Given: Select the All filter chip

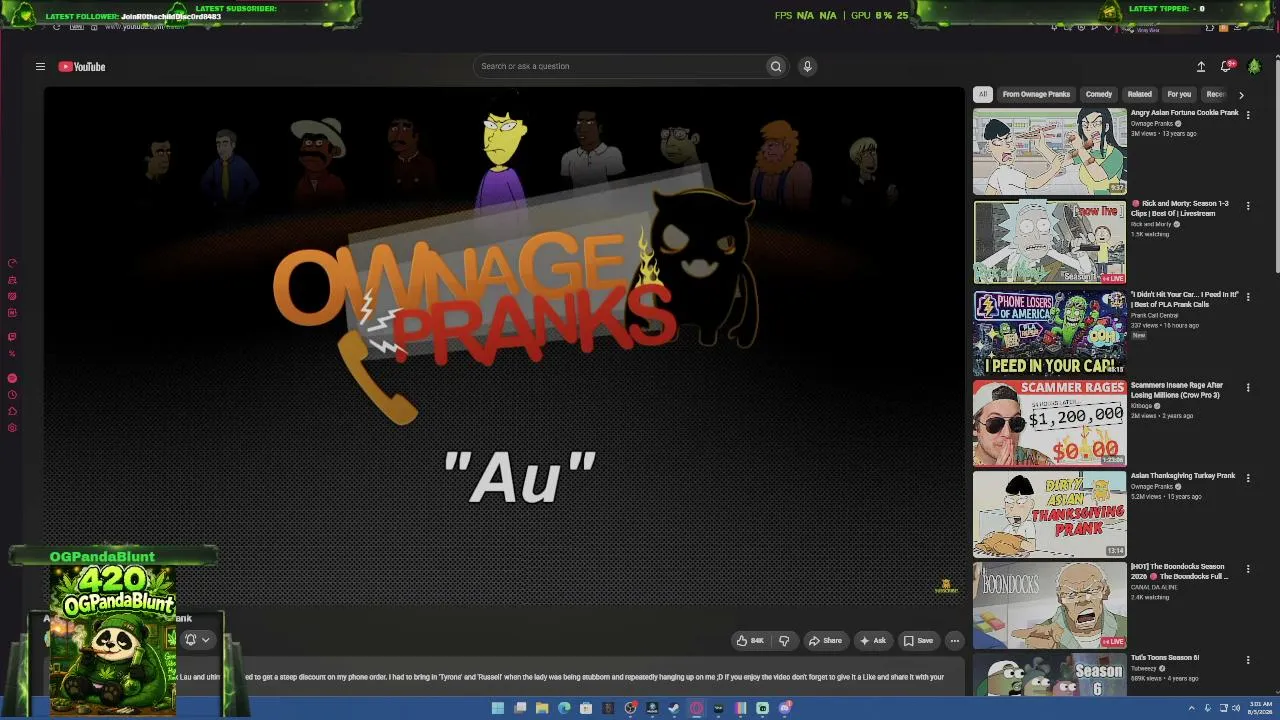Looking at the screenshot, I should pyautogui.click(x=983, y=95).
